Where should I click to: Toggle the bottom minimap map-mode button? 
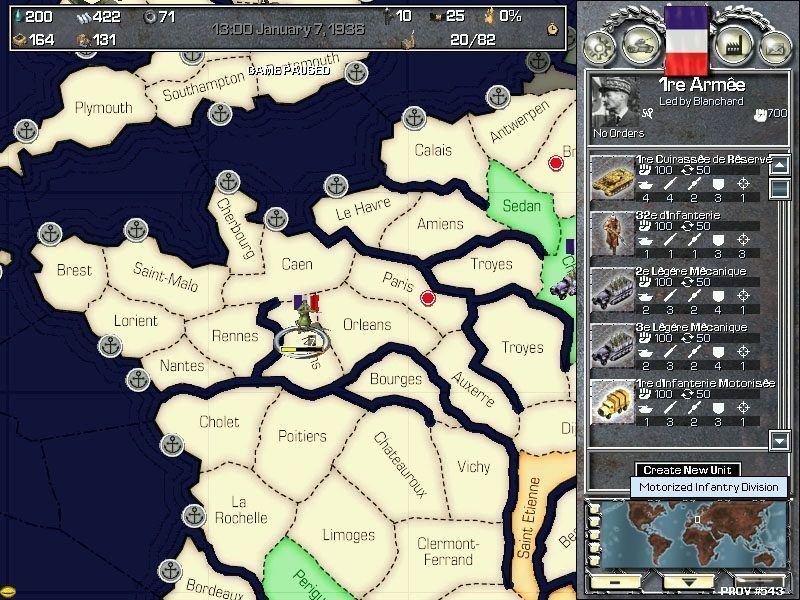[595, 560]
